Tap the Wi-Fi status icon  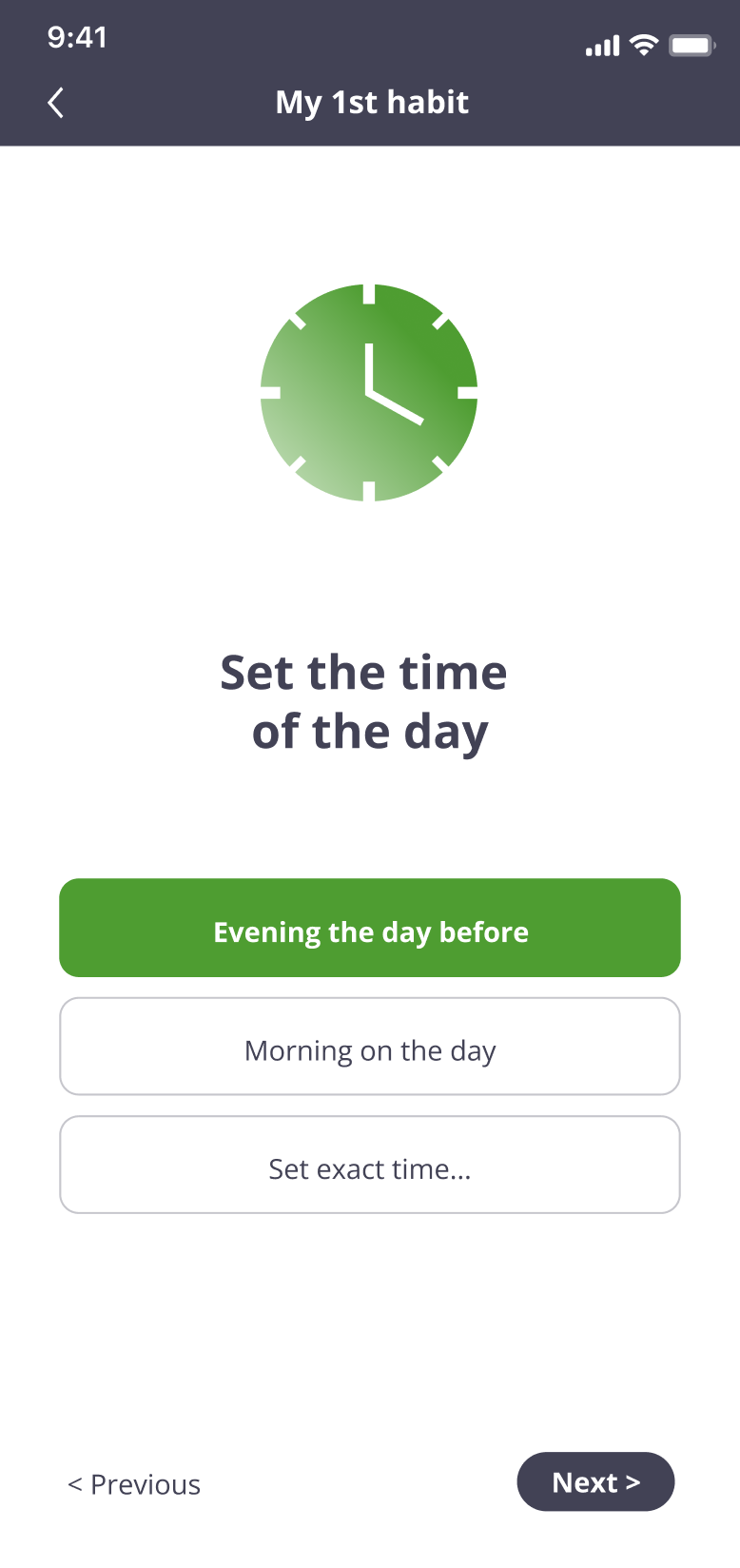coord(645,45)
